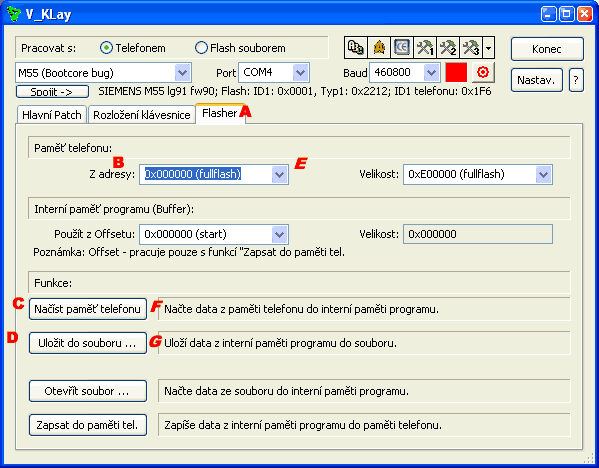Click the red gear icon button
Viewport: 599px width, 468px height.
pos(483,72)
